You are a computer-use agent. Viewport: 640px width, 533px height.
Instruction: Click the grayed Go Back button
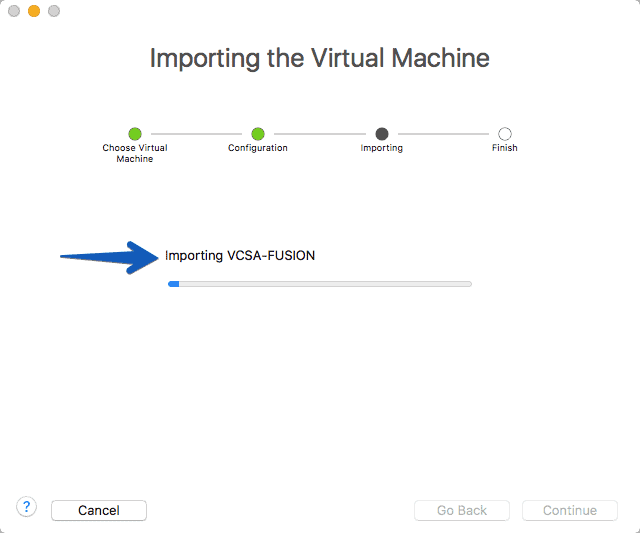[462, 510]
